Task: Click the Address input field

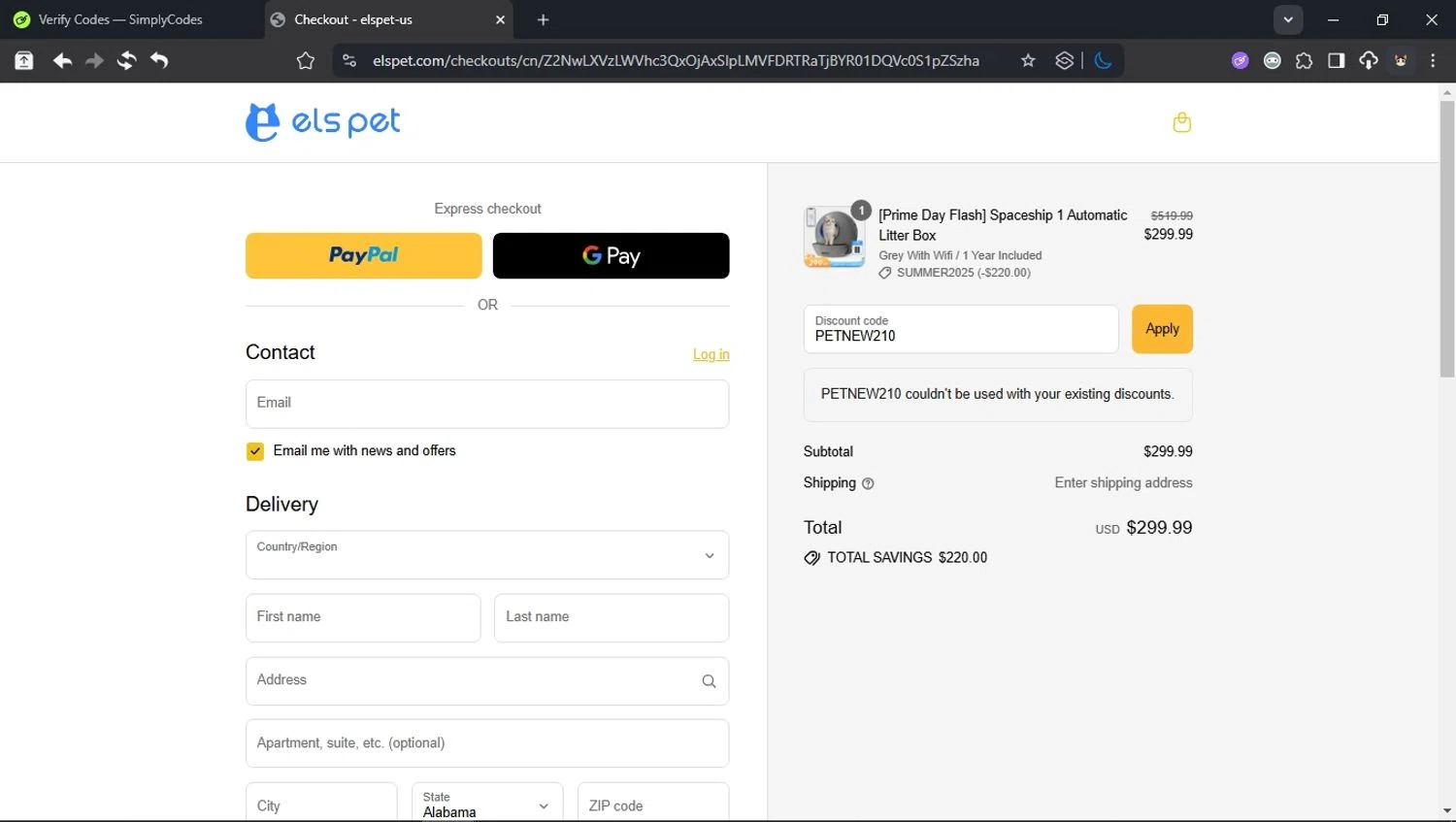Action: (487, 681)
